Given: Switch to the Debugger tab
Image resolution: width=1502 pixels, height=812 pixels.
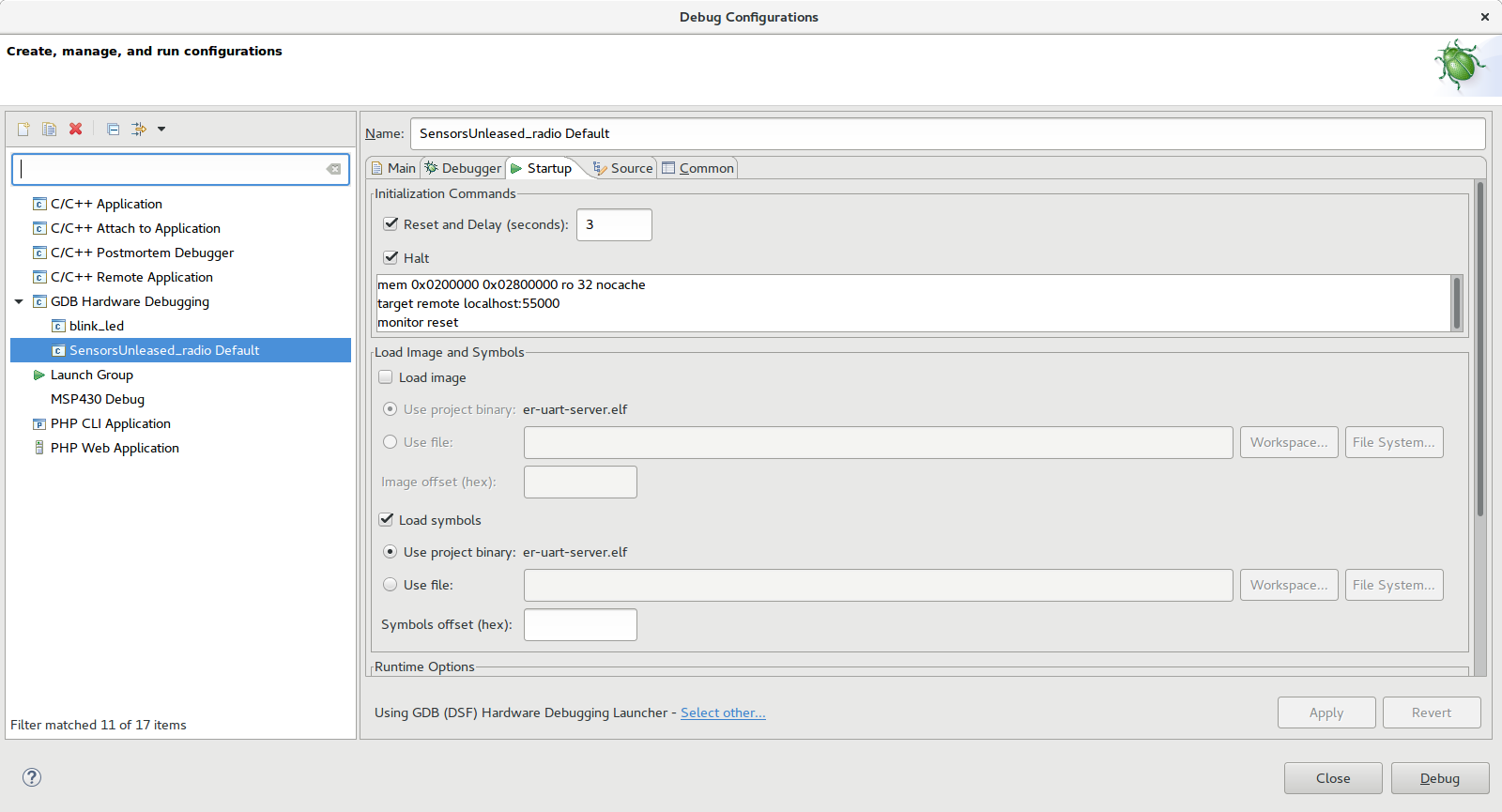Looking at the screenshot, I should 463,168.
